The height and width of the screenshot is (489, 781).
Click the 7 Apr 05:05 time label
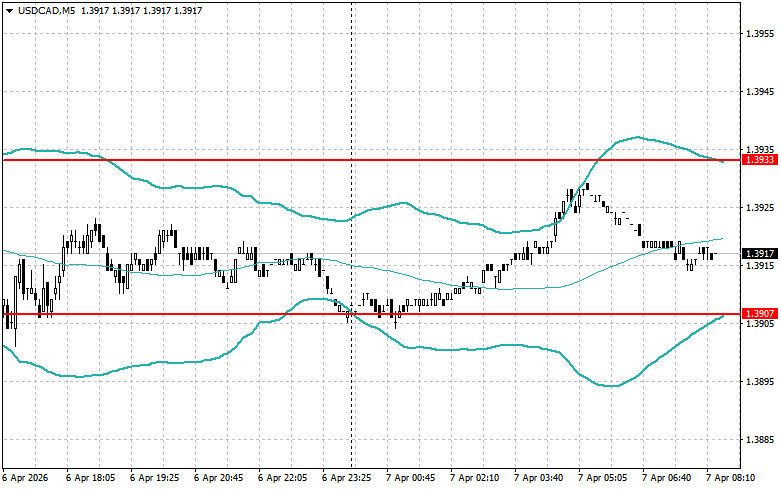coord(602,478)
